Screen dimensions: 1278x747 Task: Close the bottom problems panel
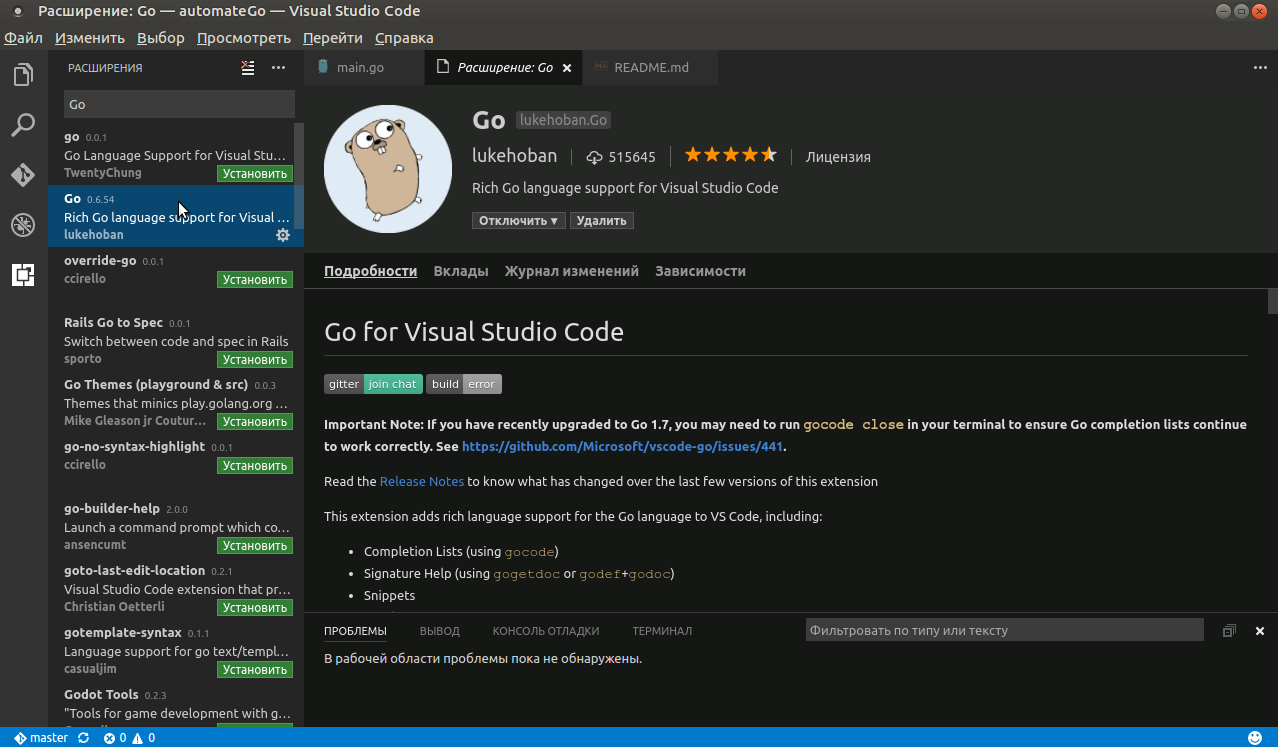[1260, 631]
